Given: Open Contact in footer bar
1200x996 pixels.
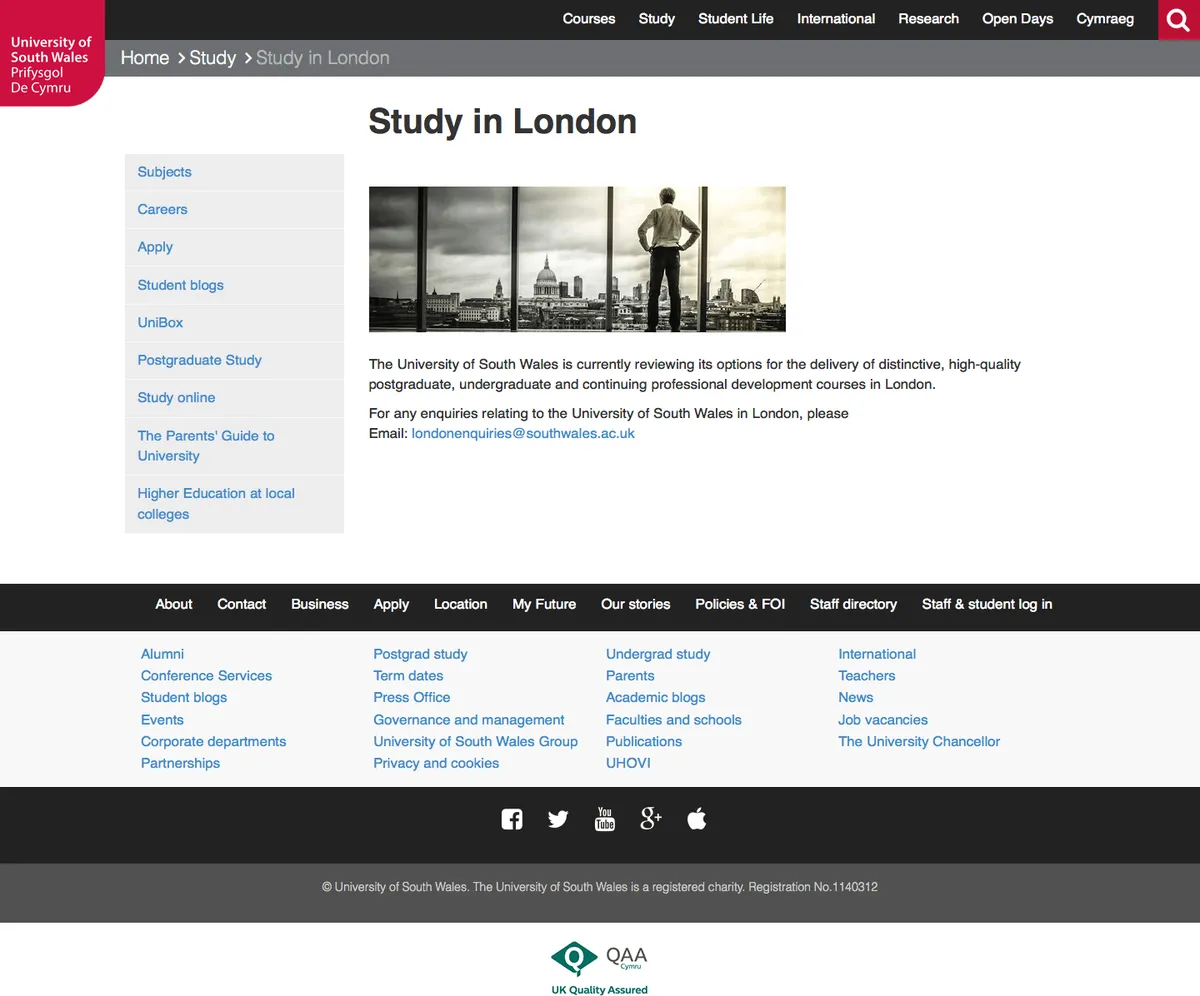Looking at the screenshot, I should 242,604.
